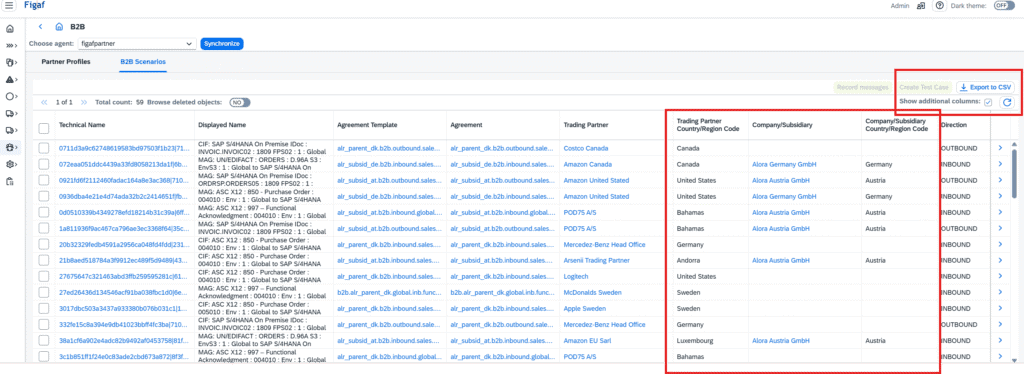Sort by Technical Name column header
This screenshot has height=374, width=1024.
[x=82, y=124]
